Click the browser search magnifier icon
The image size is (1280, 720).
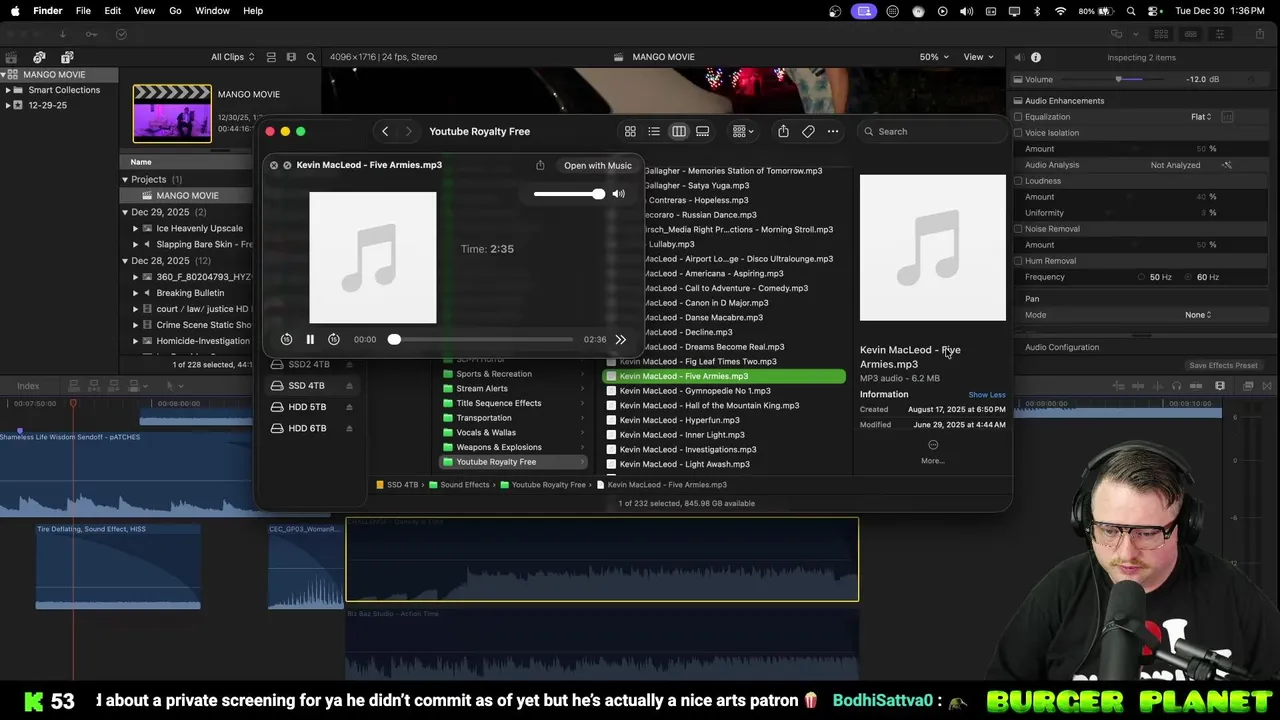click(x=311, y=57)
